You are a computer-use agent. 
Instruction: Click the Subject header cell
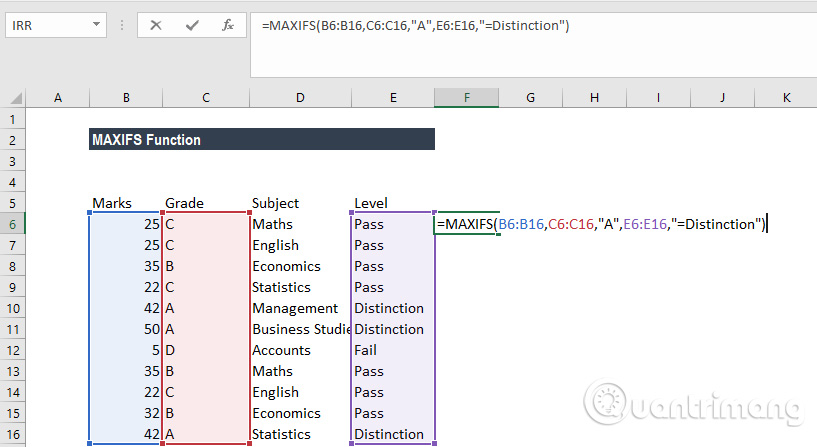[300, 203]
